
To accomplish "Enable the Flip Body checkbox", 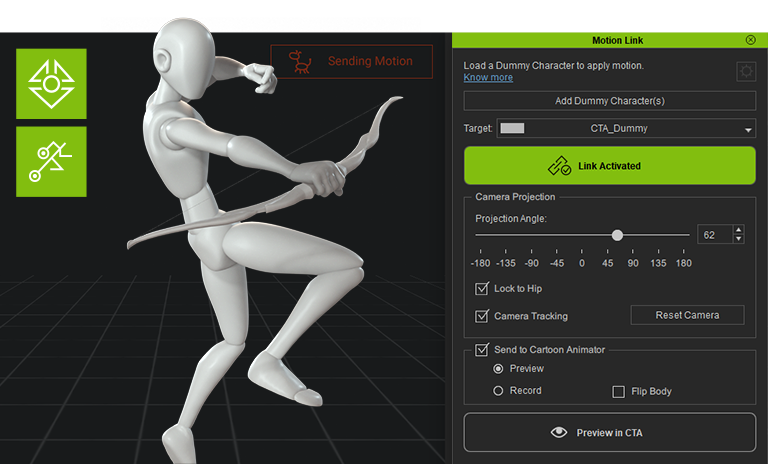I will 618,391.
